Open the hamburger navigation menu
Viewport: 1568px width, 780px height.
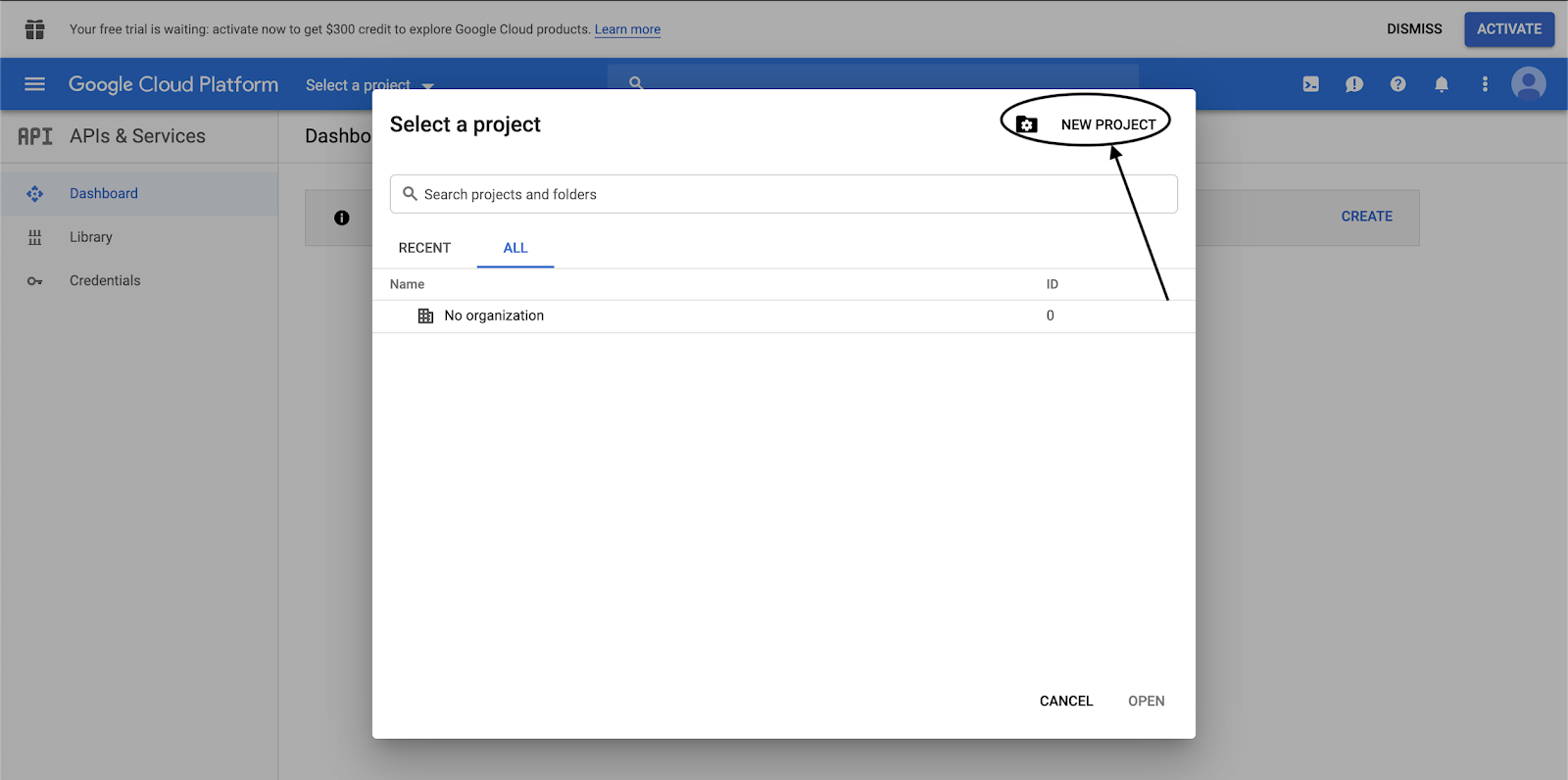34,84
